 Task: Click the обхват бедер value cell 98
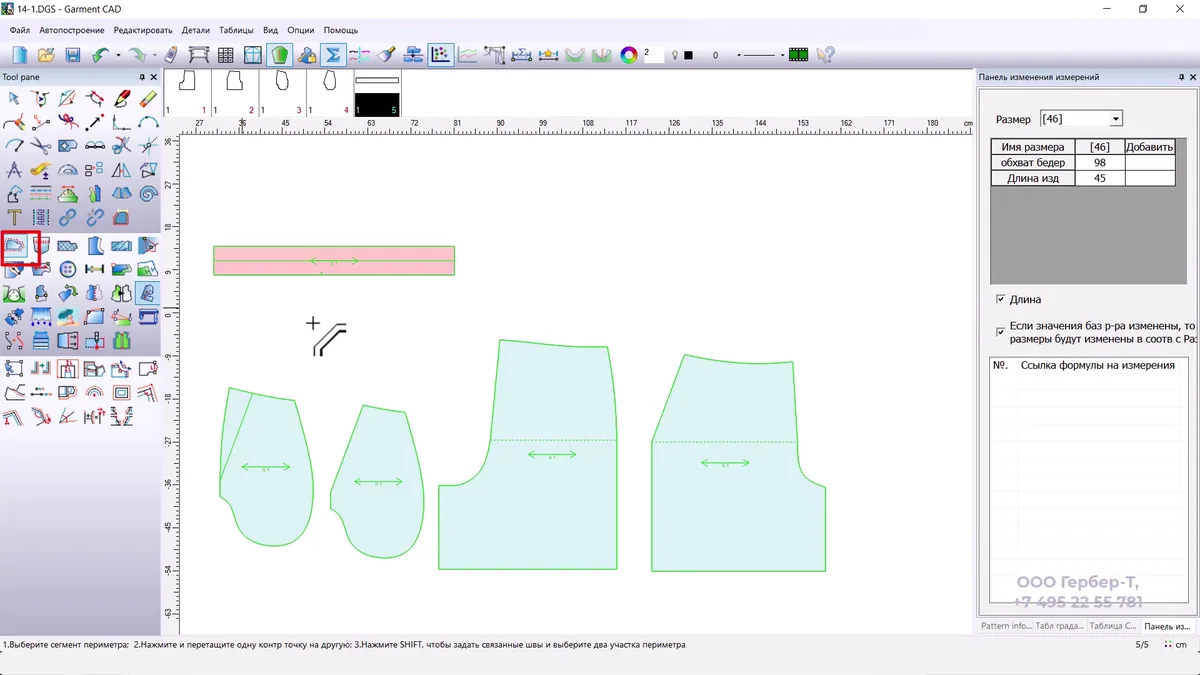click(x=1099, y=163)
